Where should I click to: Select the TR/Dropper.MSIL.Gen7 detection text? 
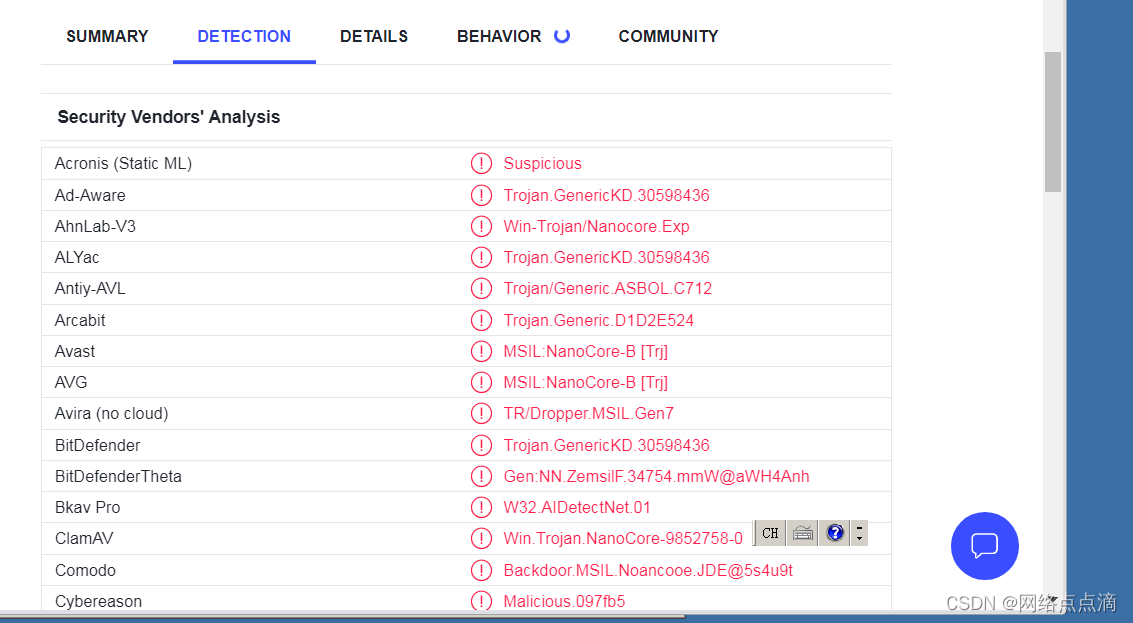coord(589,413)
